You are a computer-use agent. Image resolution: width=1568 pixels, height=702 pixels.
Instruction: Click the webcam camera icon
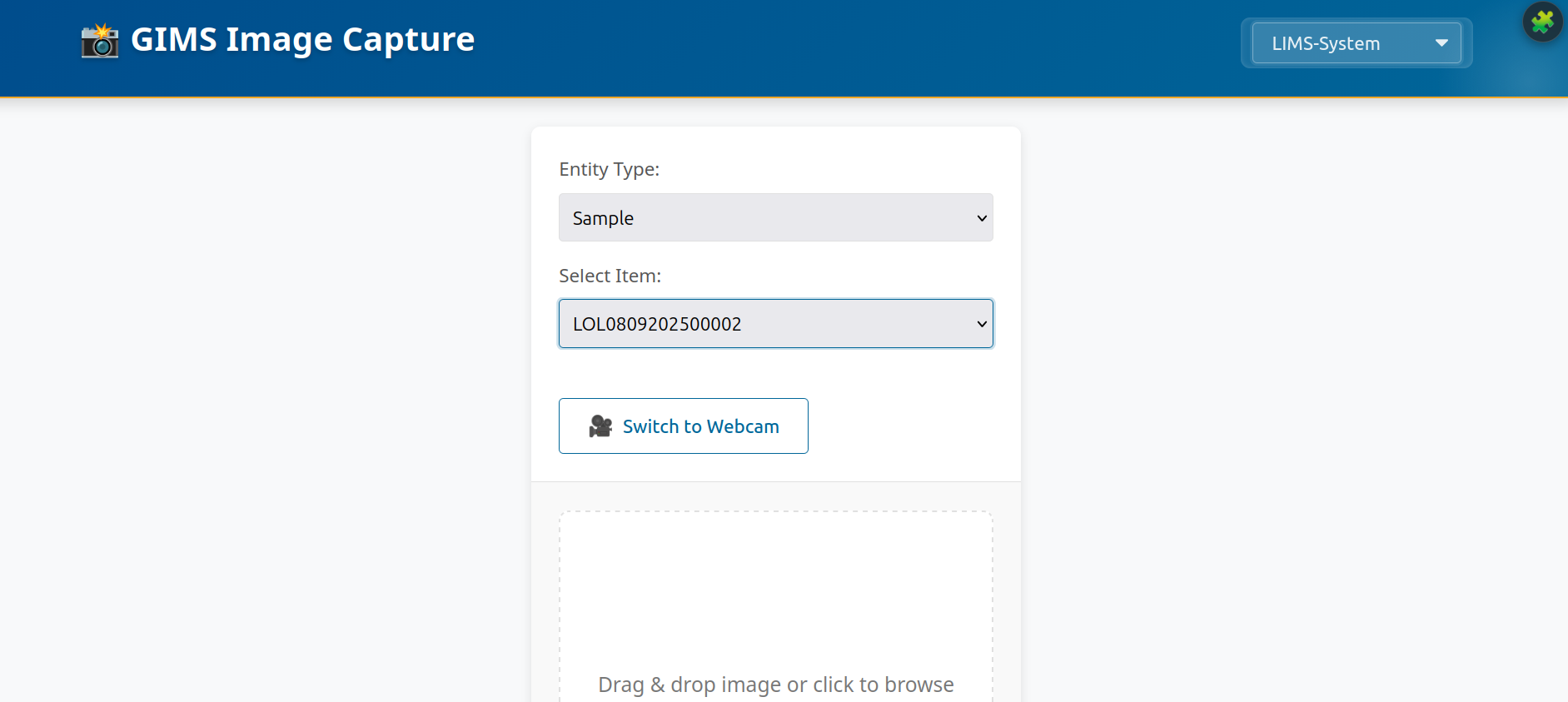point(600,426)
